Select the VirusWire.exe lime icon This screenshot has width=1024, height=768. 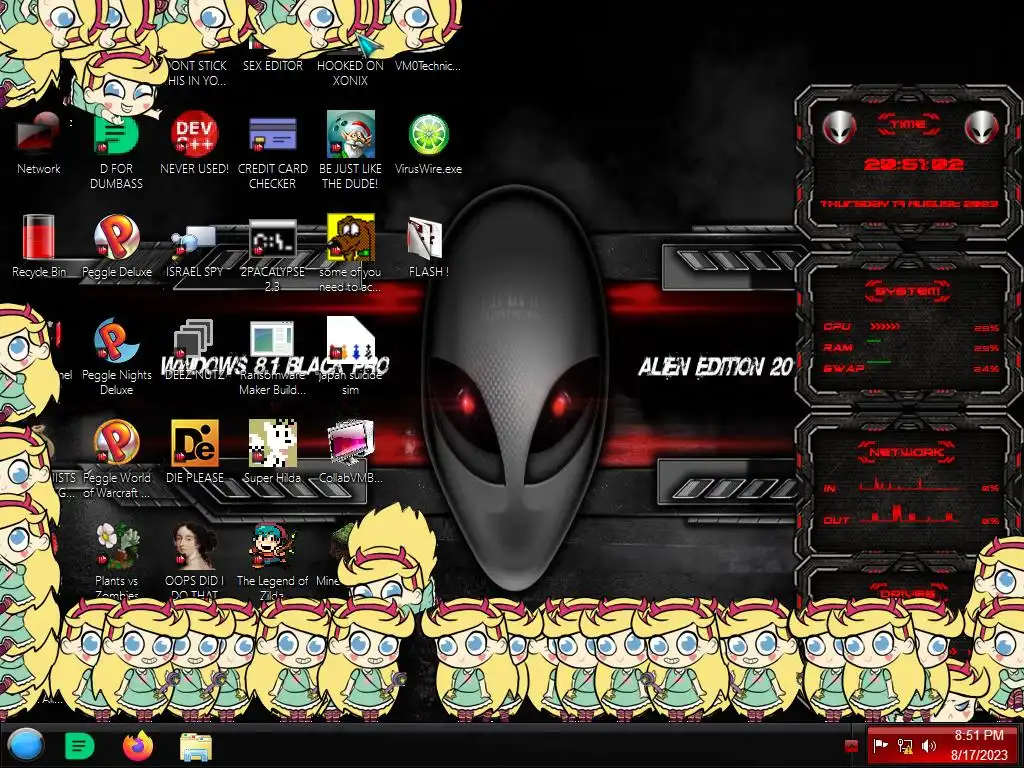tap(428, 135)
